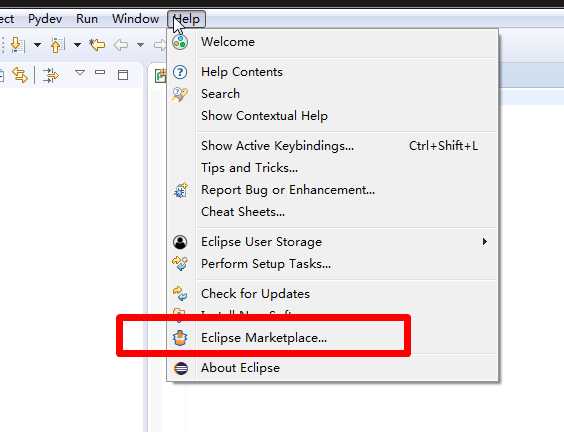Select Perform Setup Tasks
Viewport: 564px width, 432px height.
[x=333, y=264]
